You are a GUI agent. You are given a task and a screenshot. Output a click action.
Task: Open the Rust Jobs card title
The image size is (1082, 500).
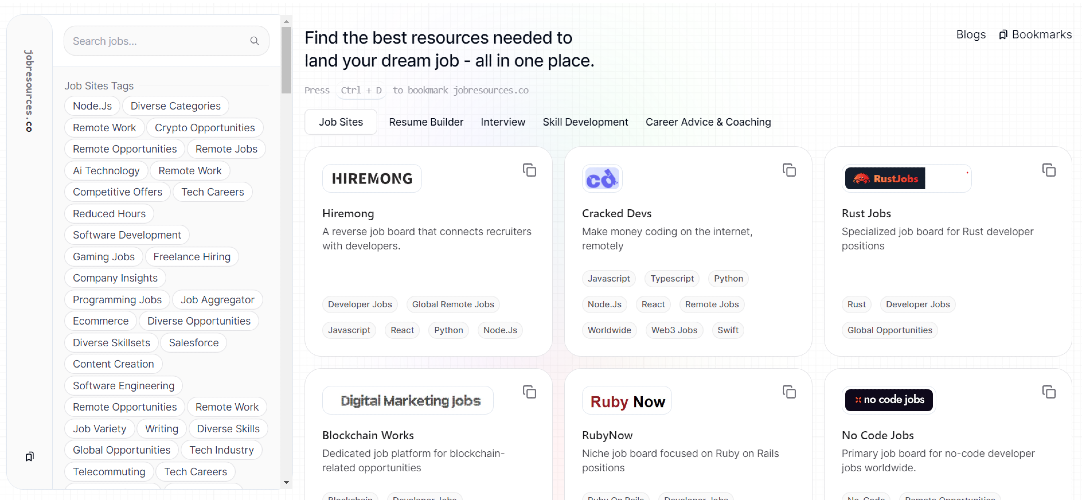pyautogui.click(x=866, y=213)
